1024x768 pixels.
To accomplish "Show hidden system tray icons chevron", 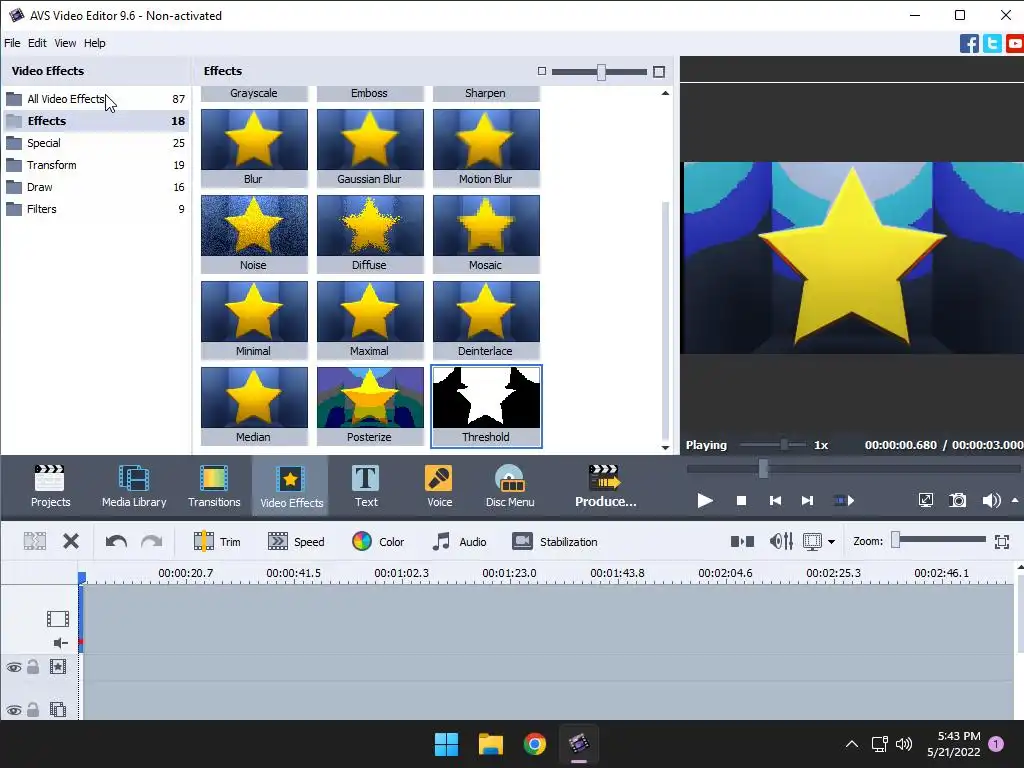I will point(852,744).
